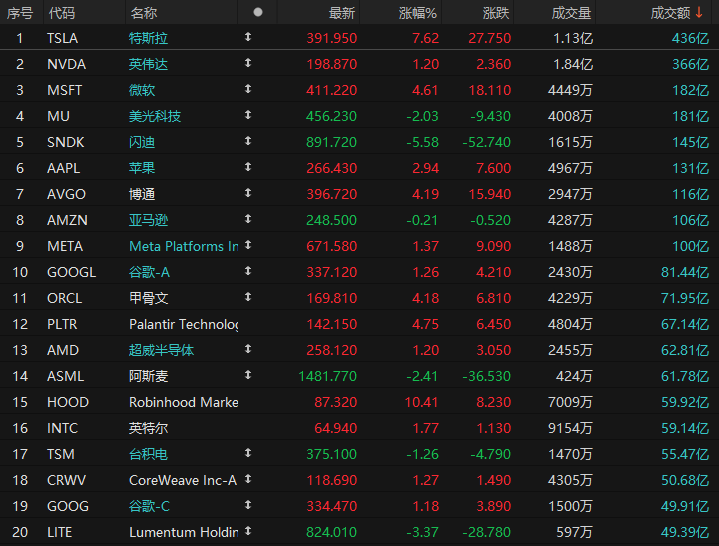Viewport: 719px width, 546px height.
Task: Click the up-down arrow icon in AMD row
Action: (248, 349)
